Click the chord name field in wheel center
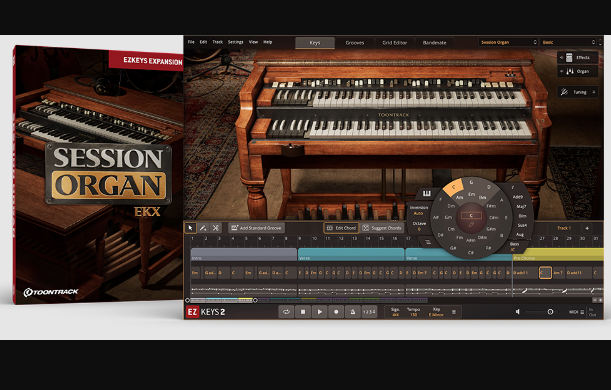Screen dimensions: 611x390 pyautogui.click(x=471, y=215)
